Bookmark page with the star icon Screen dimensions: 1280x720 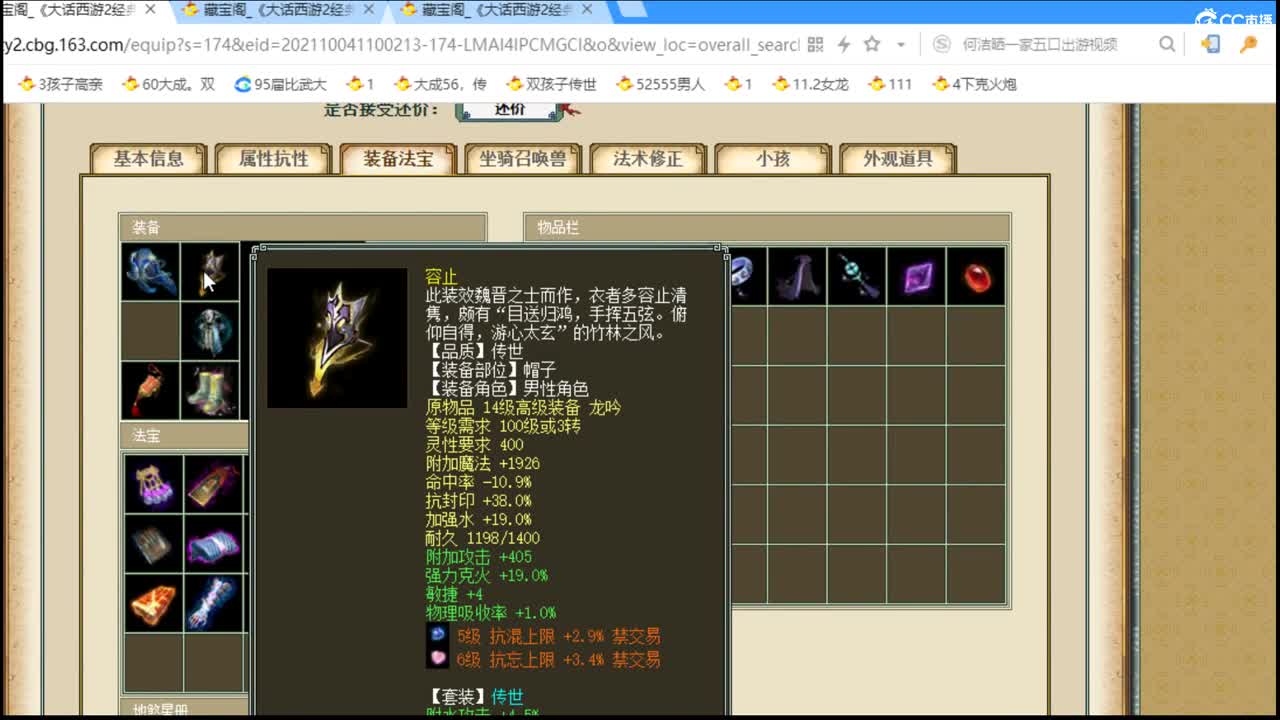(872, 45)
